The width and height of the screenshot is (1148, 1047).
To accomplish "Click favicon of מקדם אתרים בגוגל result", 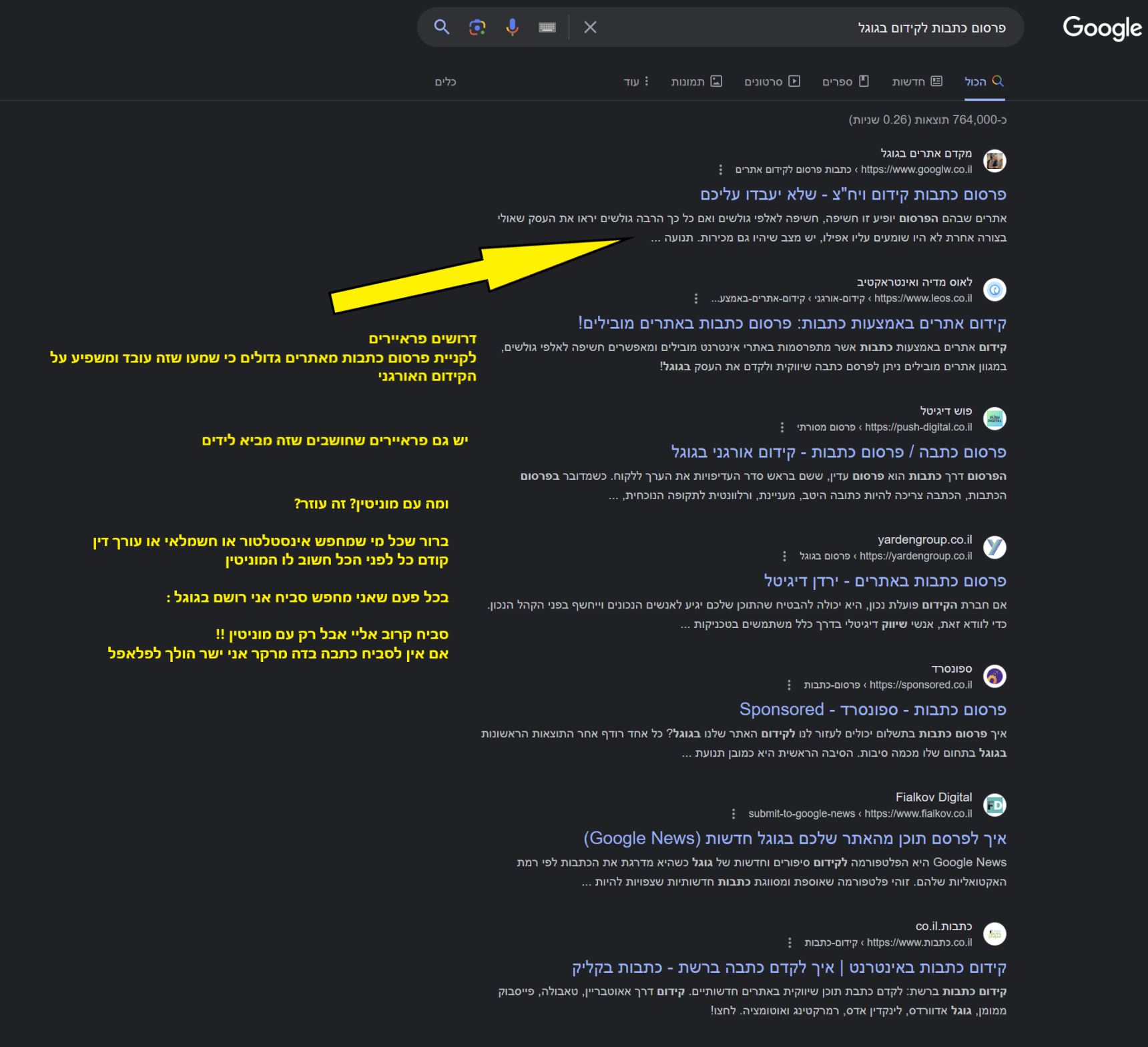I will tap(994, 161).
